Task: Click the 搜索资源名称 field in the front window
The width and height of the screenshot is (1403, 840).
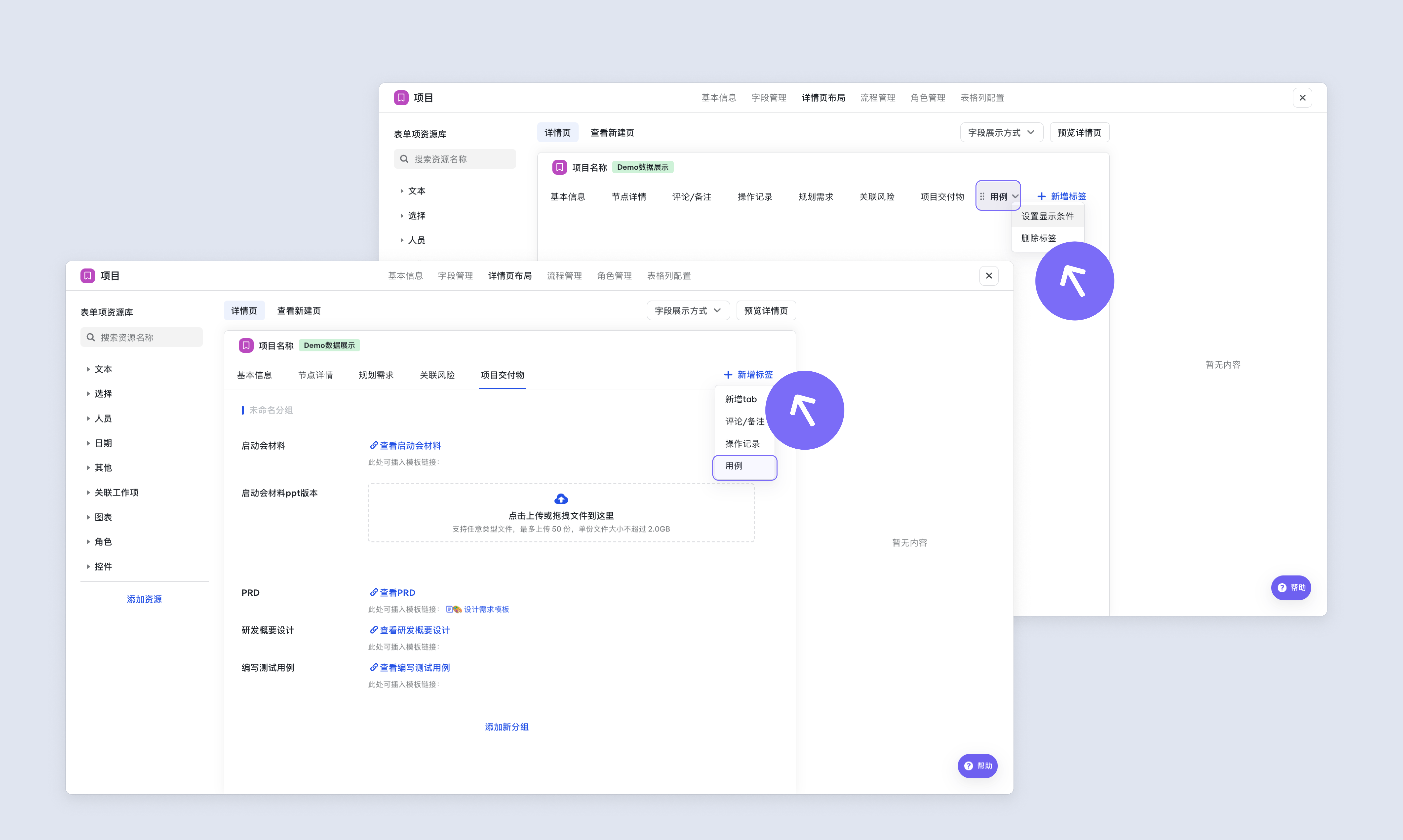Action: 141,337
